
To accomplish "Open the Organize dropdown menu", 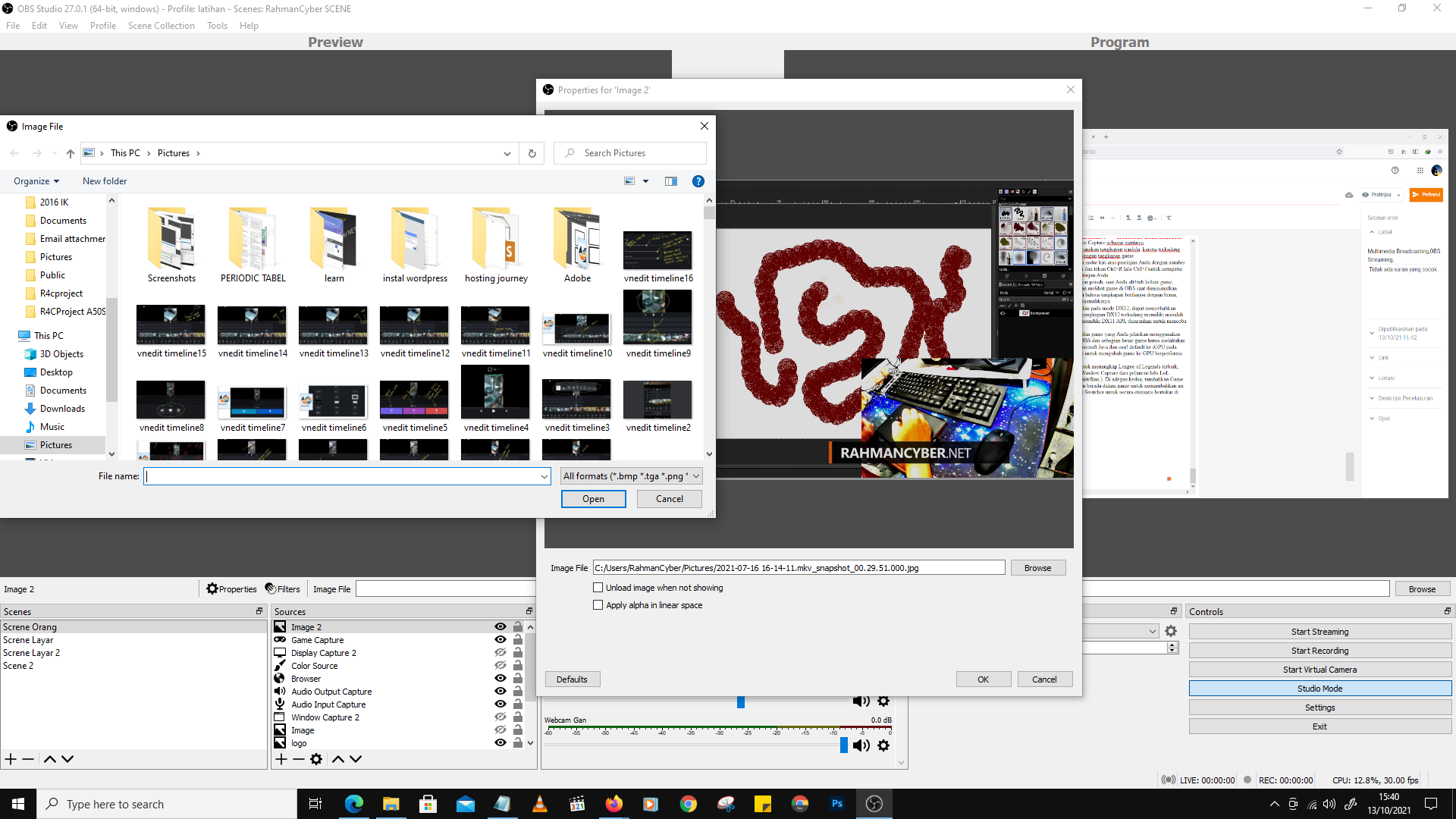I will point(36,181).
